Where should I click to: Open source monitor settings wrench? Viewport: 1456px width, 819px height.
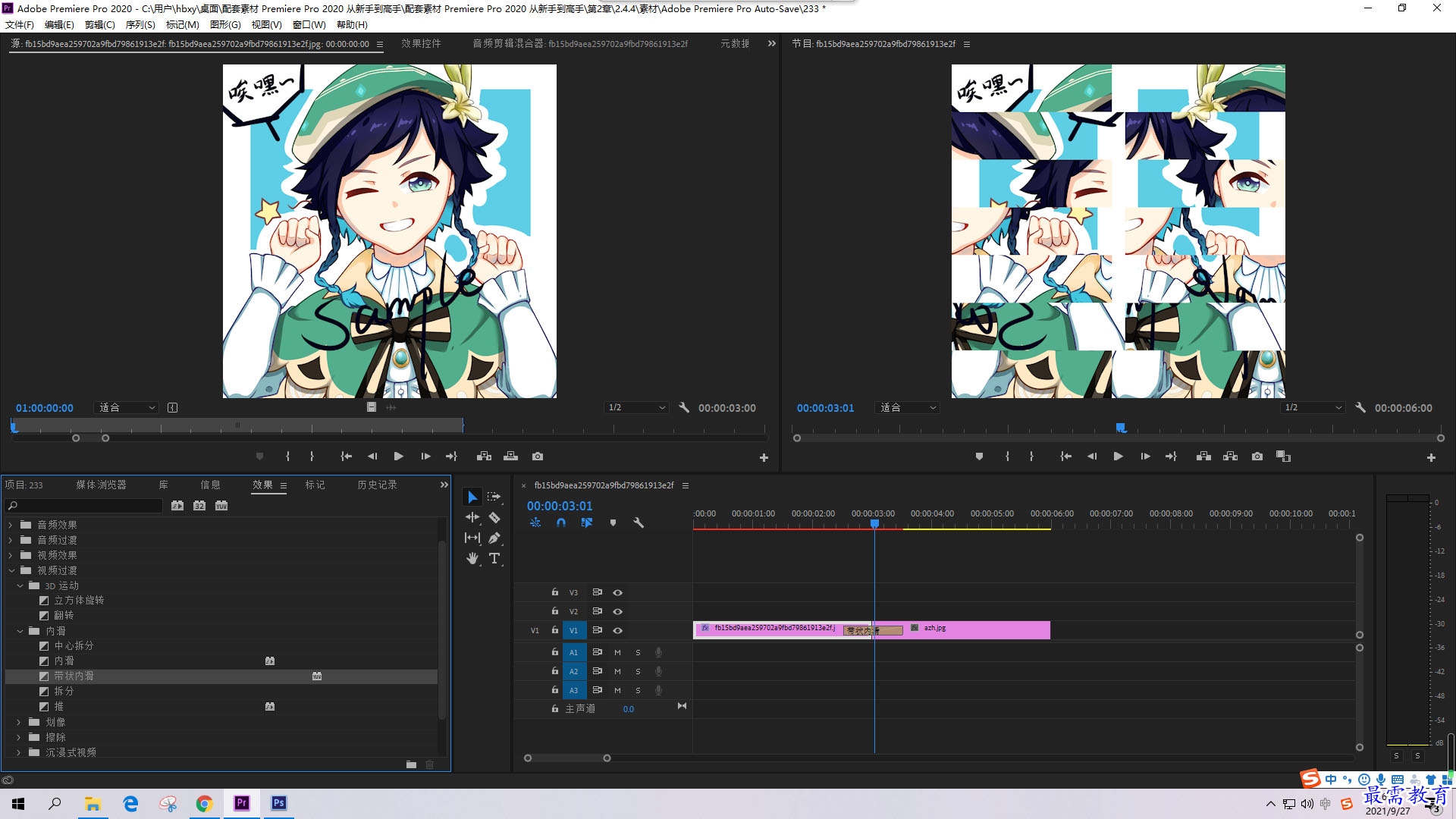pos(684,408)
